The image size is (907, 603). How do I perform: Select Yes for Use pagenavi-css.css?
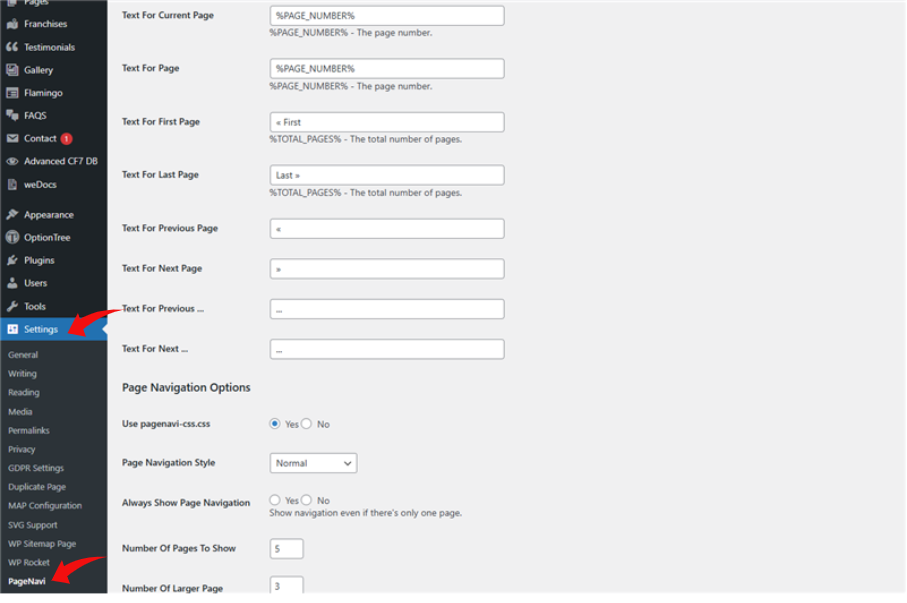point(275,424)
